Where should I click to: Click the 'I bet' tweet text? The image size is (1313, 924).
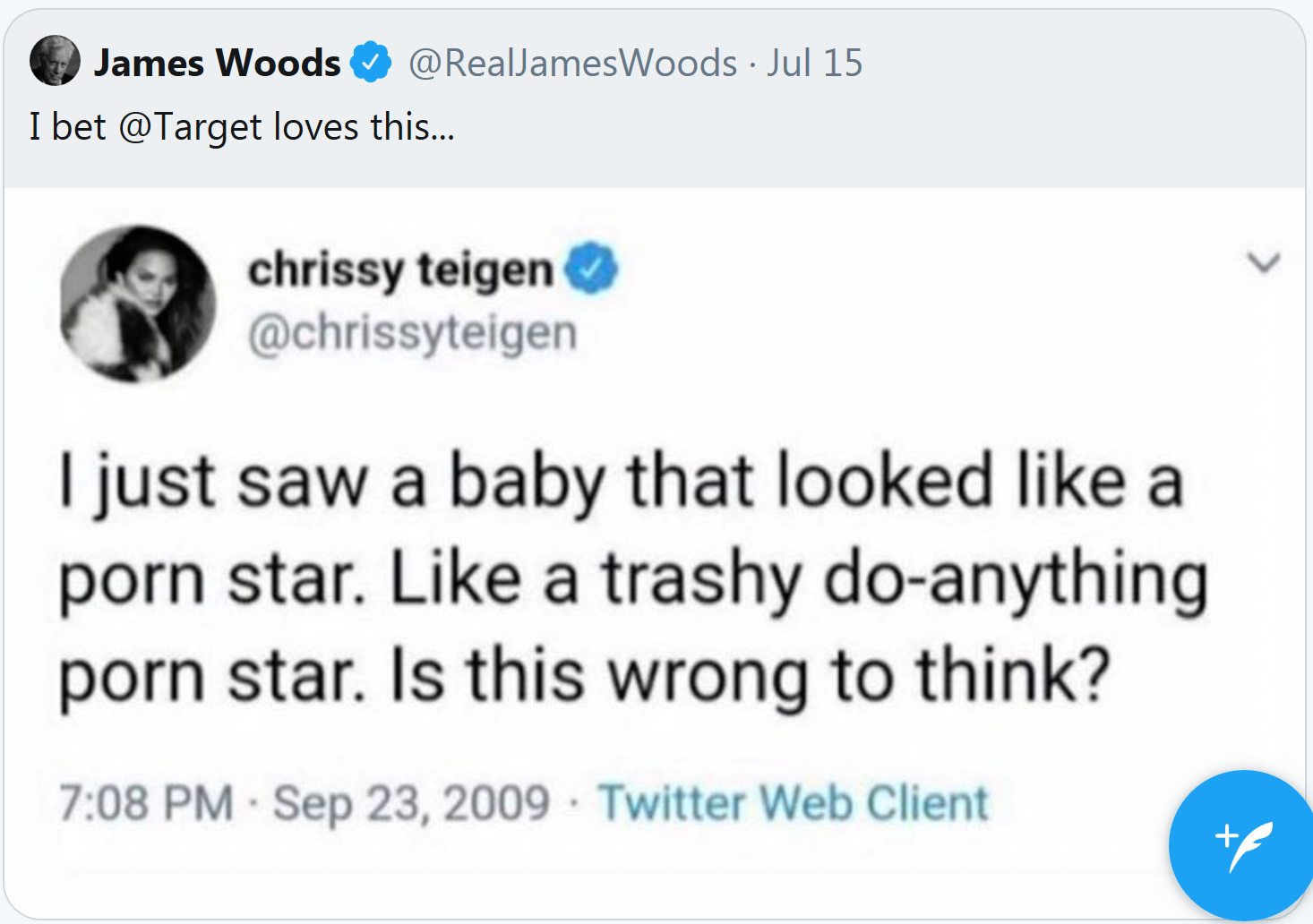tap(67, 126)
